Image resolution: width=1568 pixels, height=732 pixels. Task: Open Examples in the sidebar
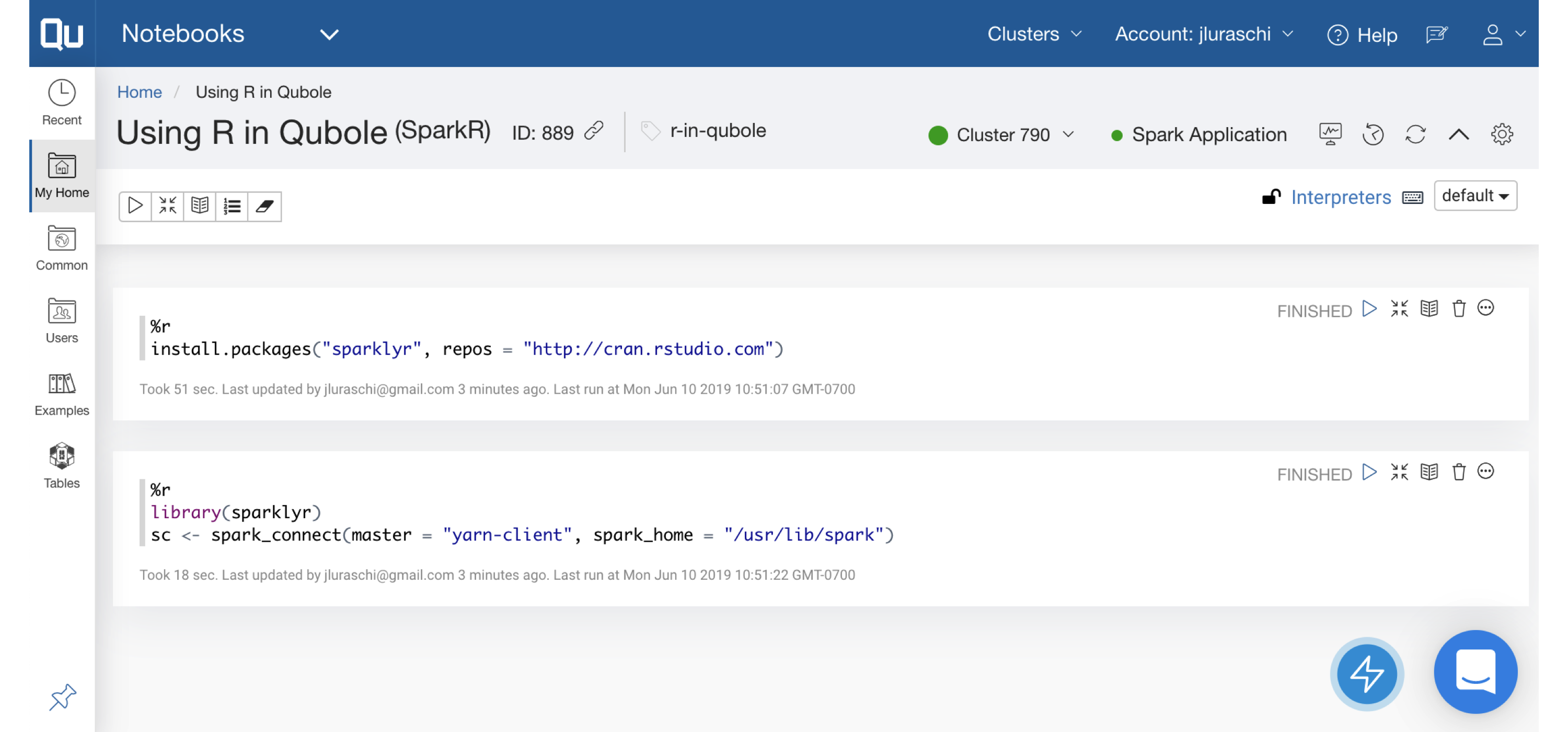(62, 394)
